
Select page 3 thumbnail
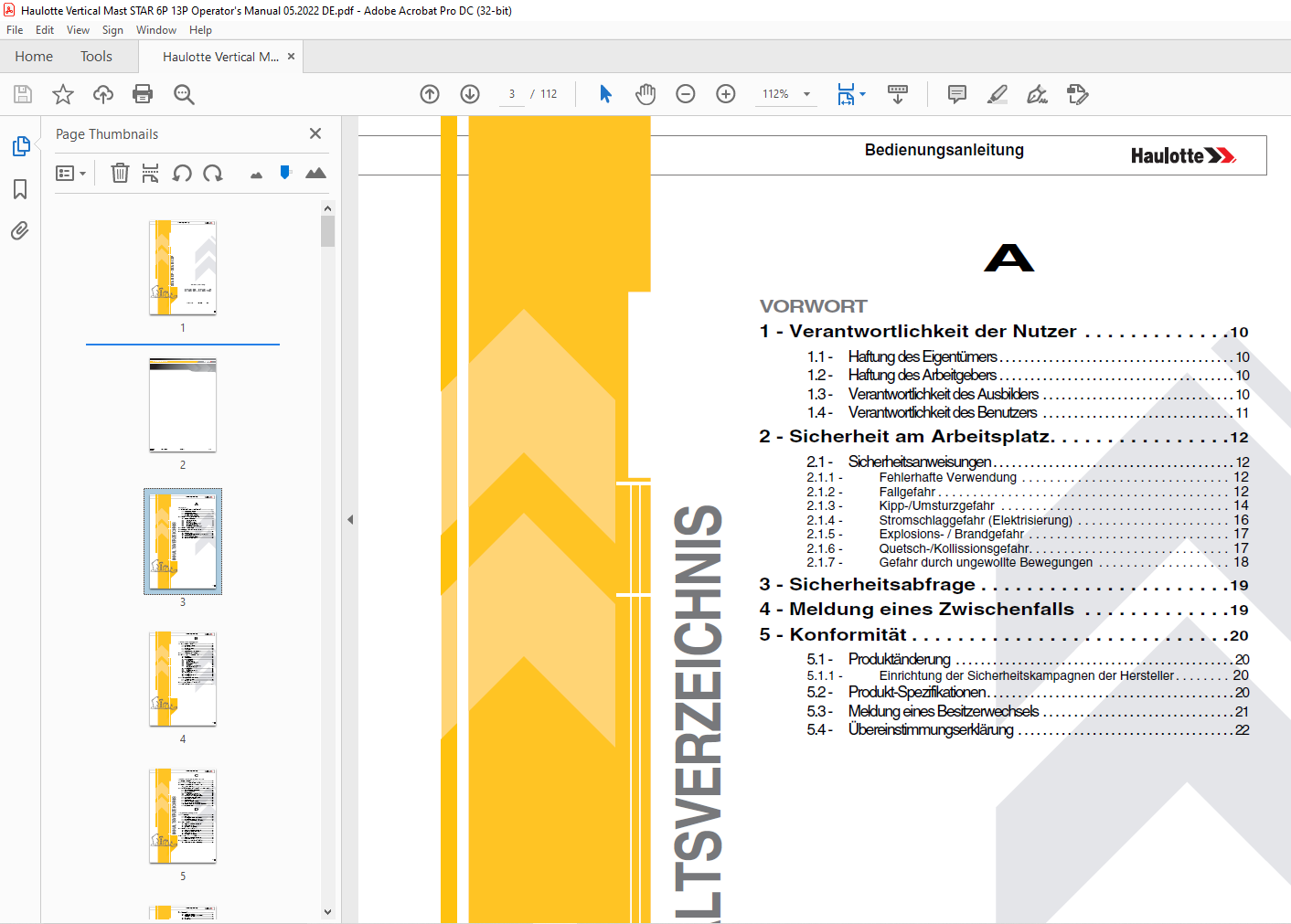(x=183, y=542)
